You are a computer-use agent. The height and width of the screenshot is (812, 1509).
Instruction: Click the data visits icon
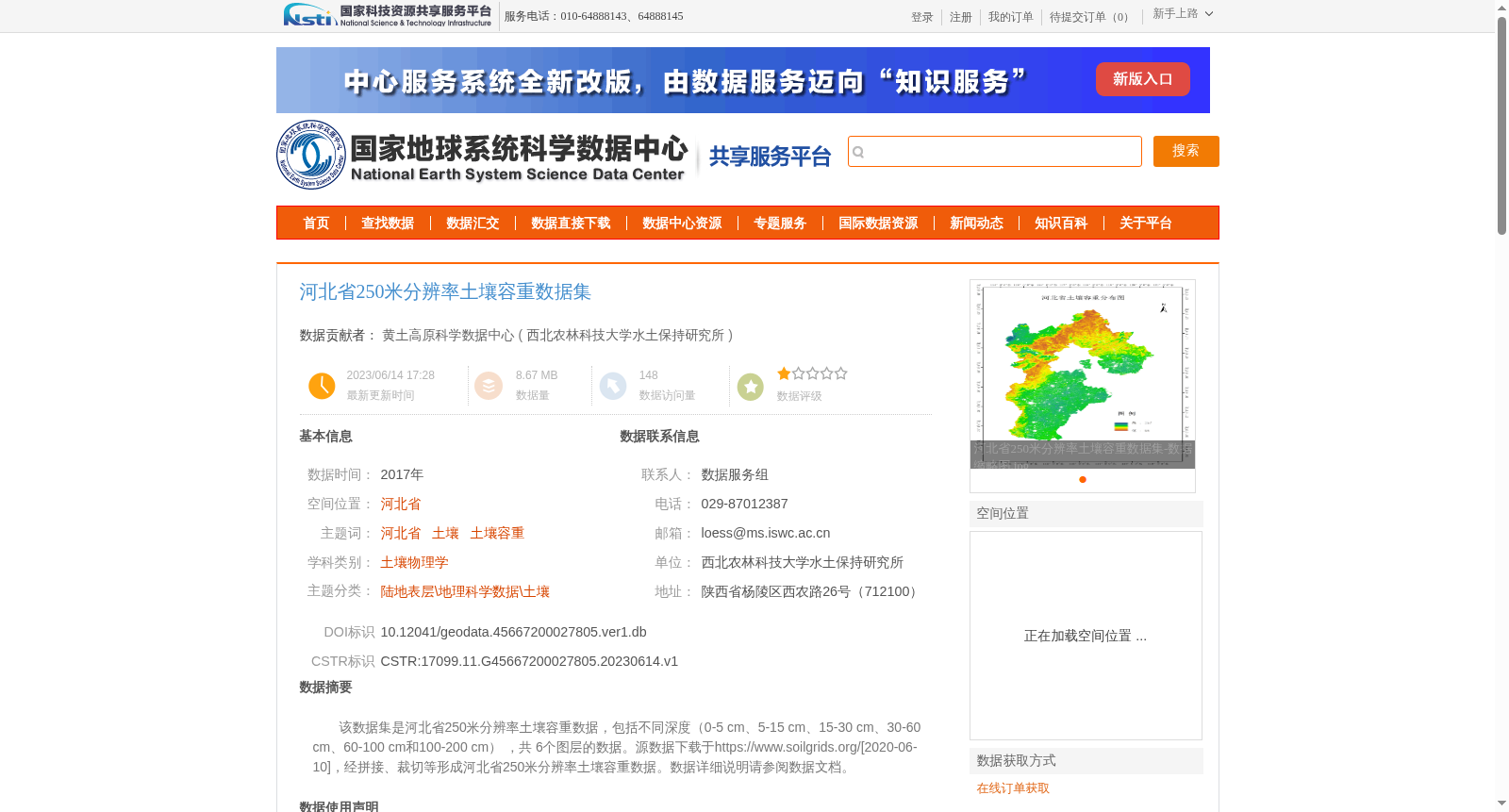(613, 386)
